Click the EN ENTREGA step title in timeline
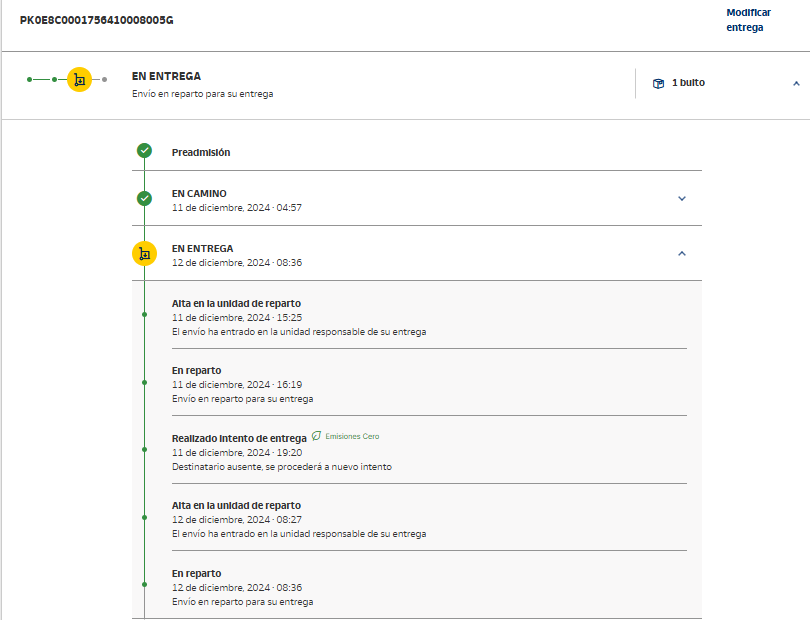 click(x=202, y=249)
